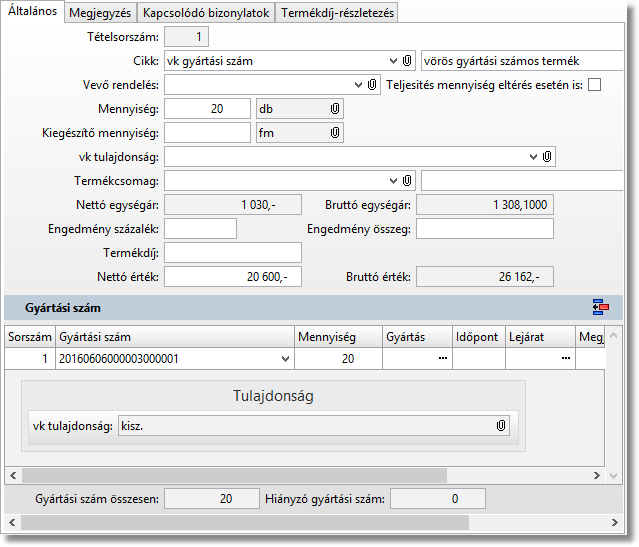Click the paperclip icon in db unit field
Image resolution: width=639 pixels, height=547 pixels.
click(335, 109)
